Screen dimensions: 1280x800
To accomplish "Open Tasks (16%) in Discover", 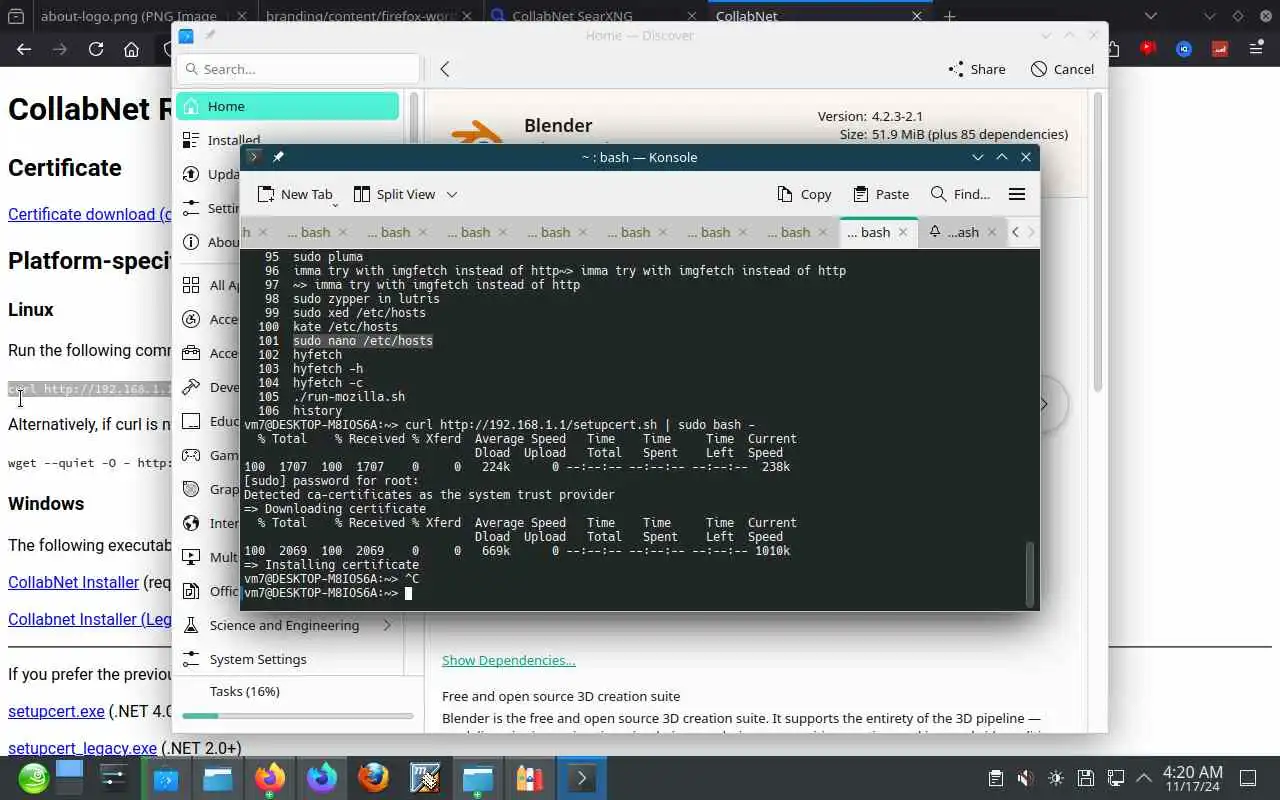I will [245, 691].
